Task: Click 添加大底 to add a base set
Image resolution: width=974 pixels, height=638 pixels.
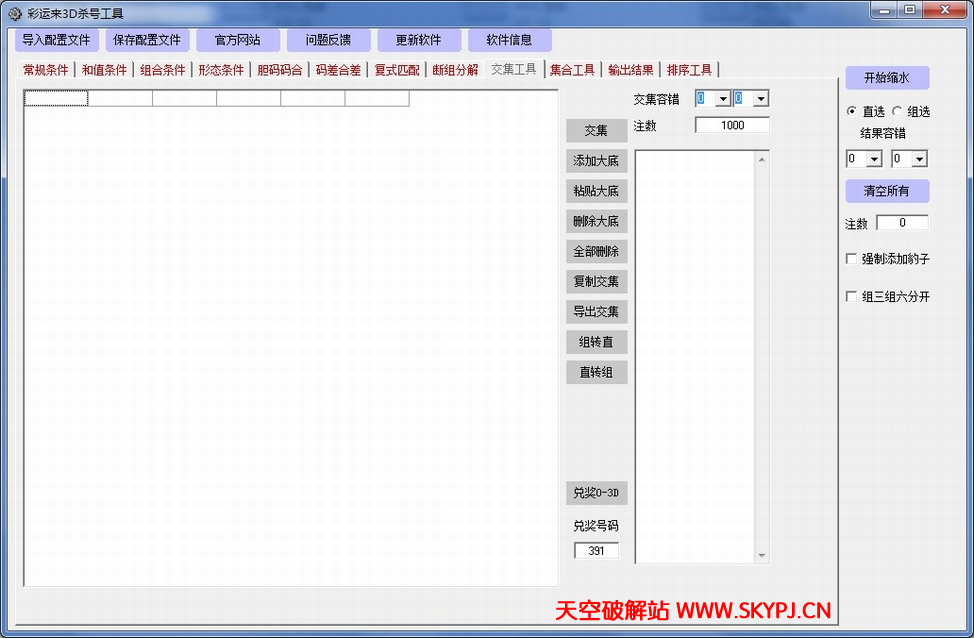Action: tap(596, 160)
